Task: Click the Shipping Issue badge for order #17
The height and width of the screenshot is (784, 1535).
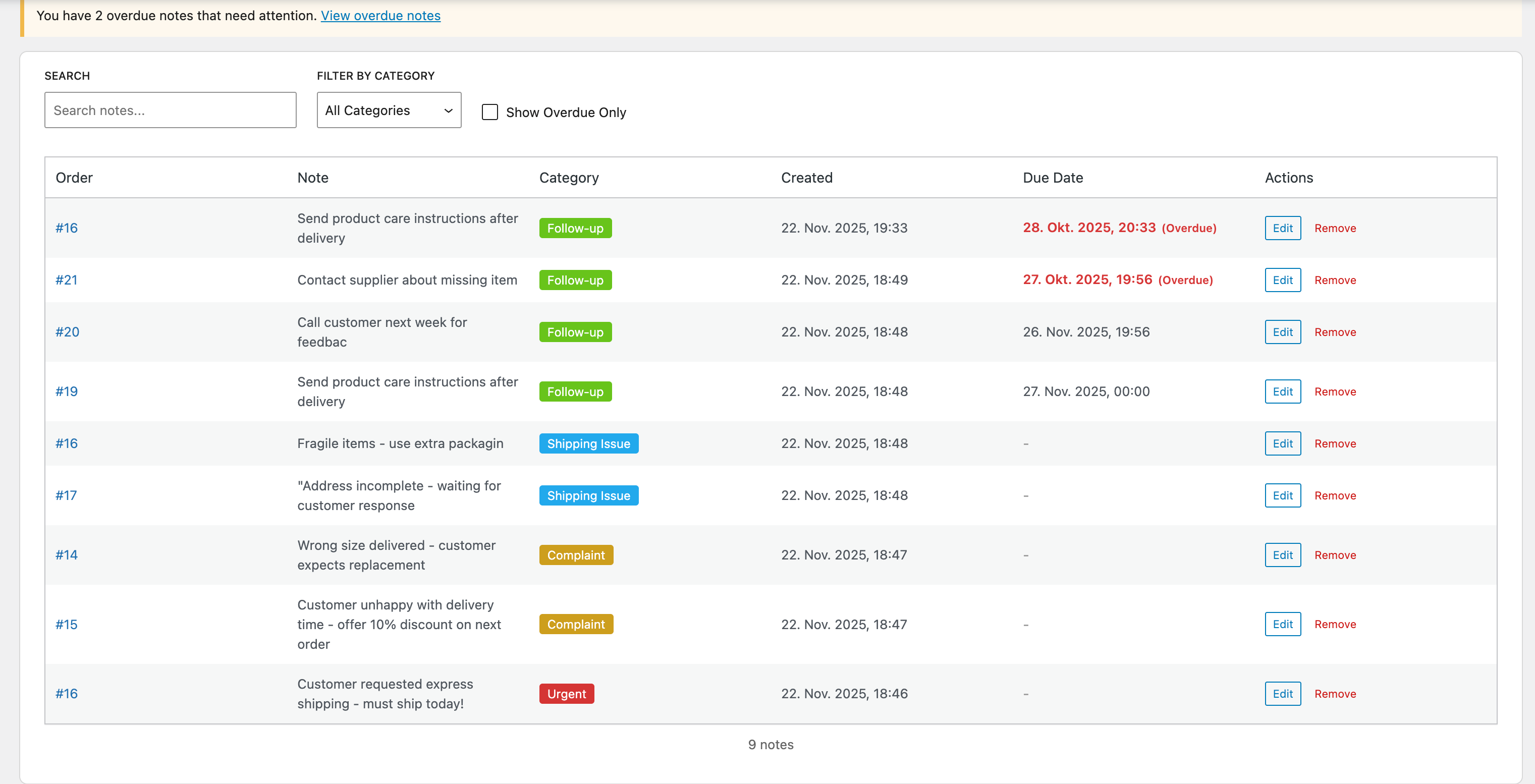Action: tap(588, 495)
